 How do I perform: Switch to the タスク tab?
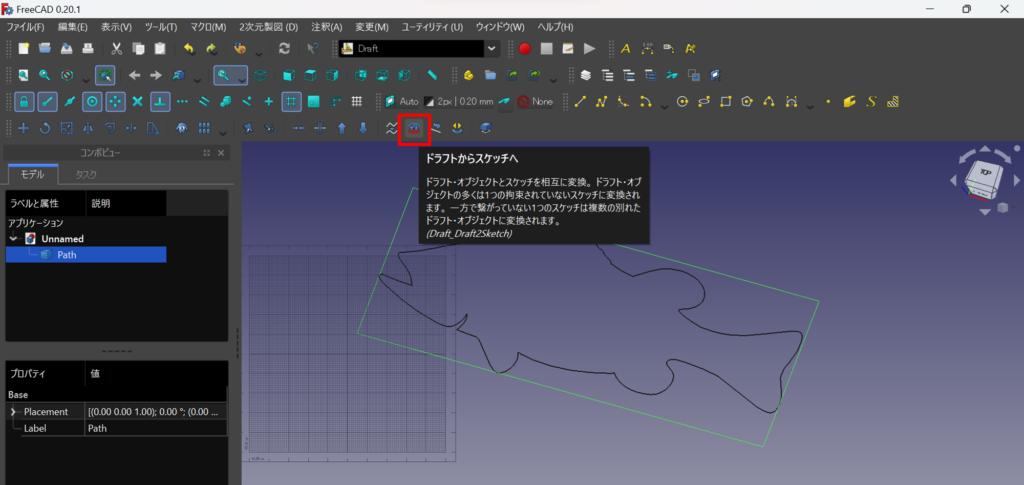point(86,175)
